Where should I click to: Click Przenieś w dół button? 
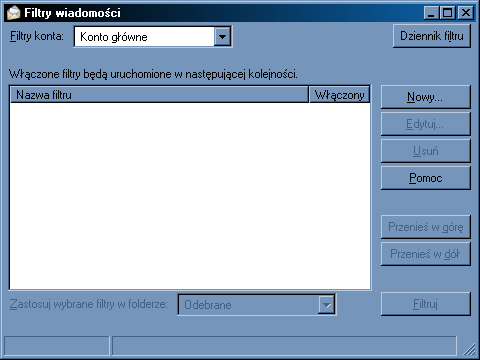pos(425,254)
